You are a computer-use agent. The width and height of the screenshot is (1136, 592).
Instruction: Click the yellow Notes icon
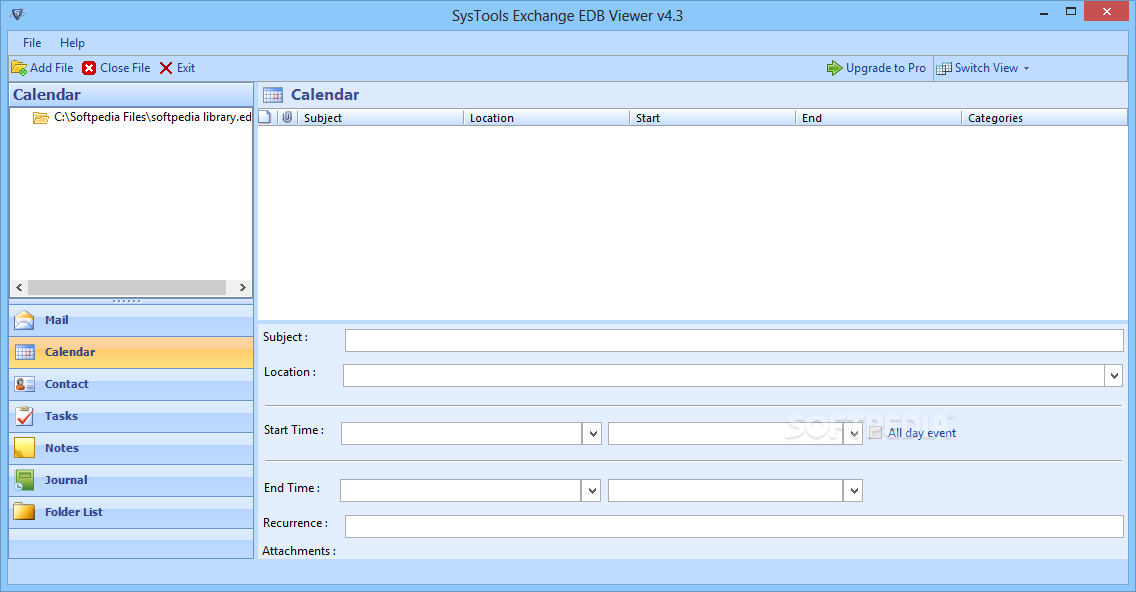click(25, 448)
